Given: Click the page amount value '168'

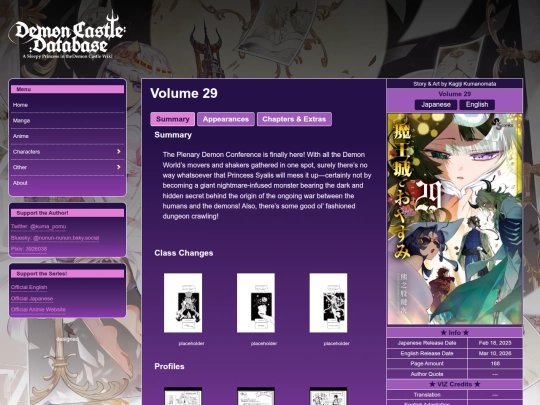Looking at the screenshot, I should pyautogui.click(x=495, y=364).
